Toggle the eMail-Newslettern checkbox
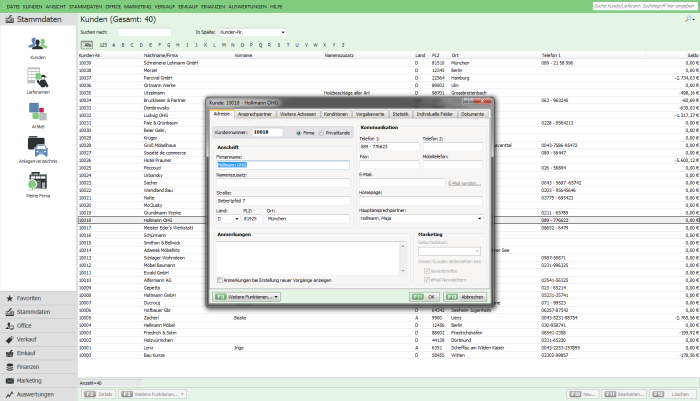The image size is (700, 401). (x=427, y=280)
